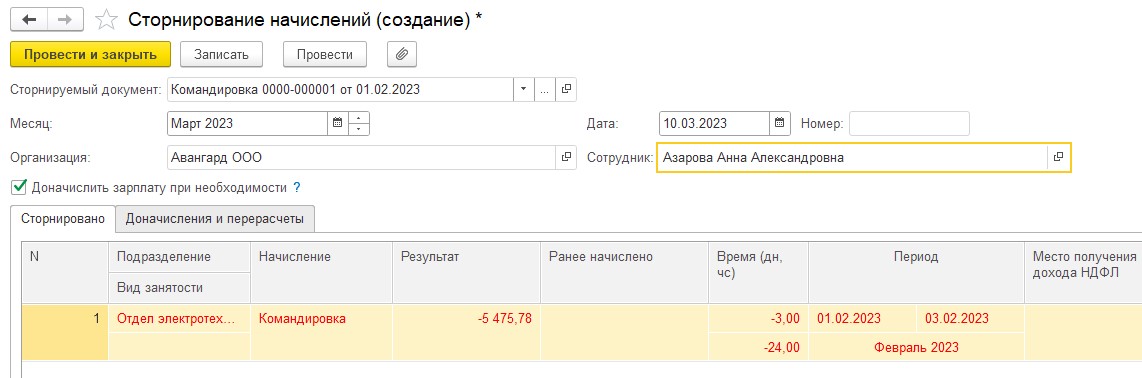The width and height of the screenshot is (1142, 378).
Task: Show help via the blue question mark
Action: [x=296, y=188]
